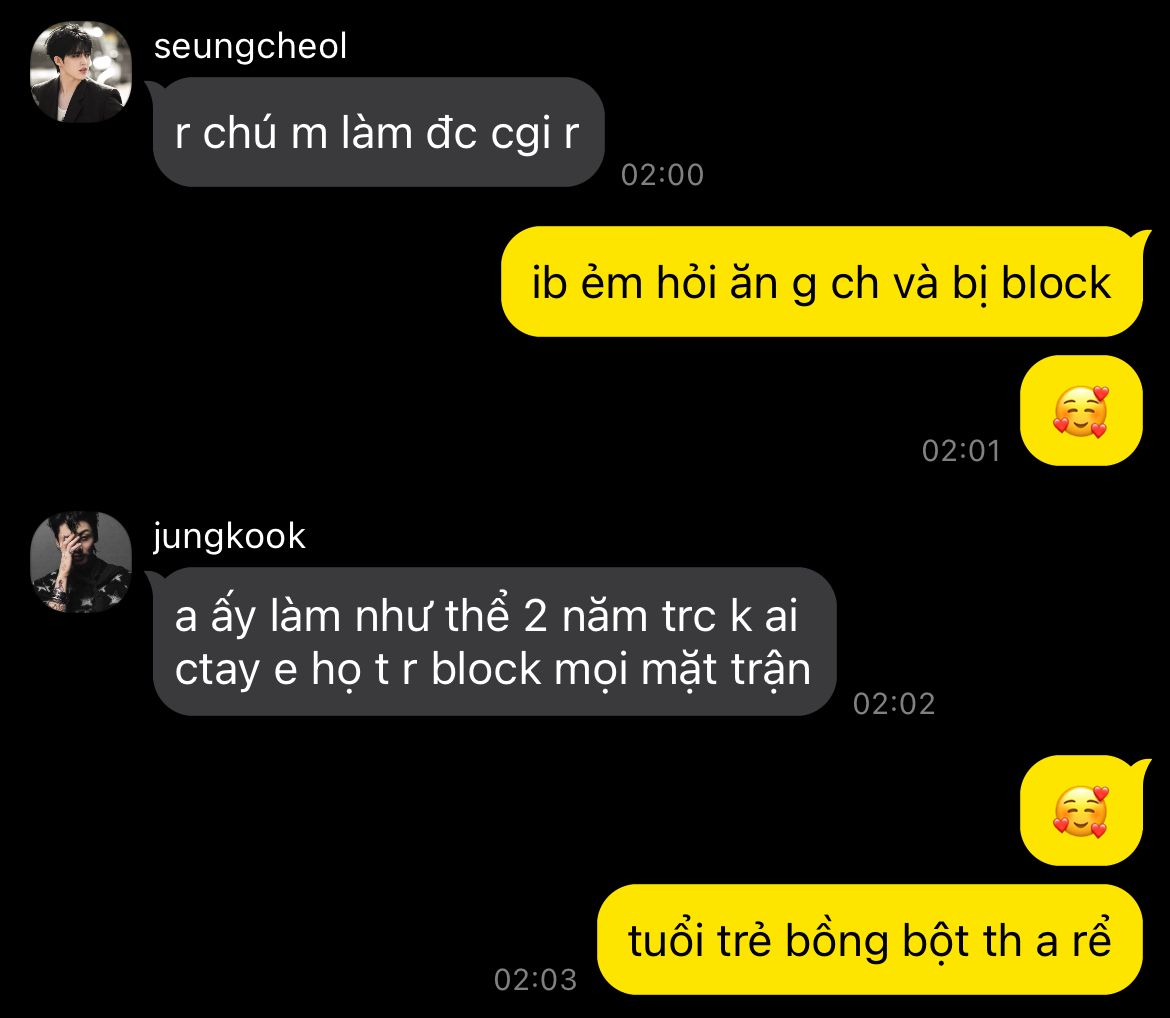Open jungkook's profile avatar
This screenshot has height=1018, width=1170.
(x=81, y=562)
